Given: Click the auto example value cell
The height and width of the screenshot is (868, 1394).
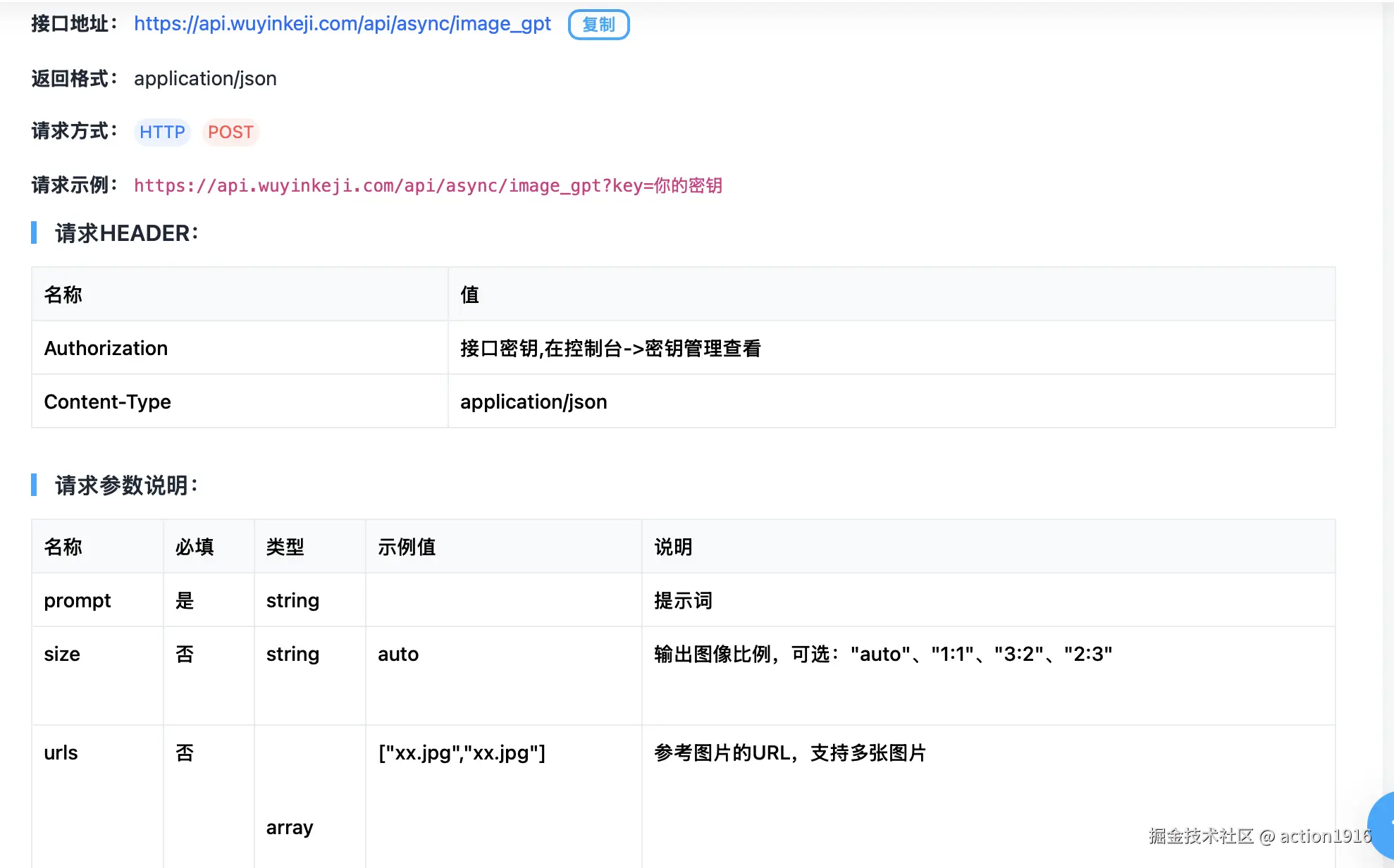Looking at the screenshot, I should coord(398,654).
